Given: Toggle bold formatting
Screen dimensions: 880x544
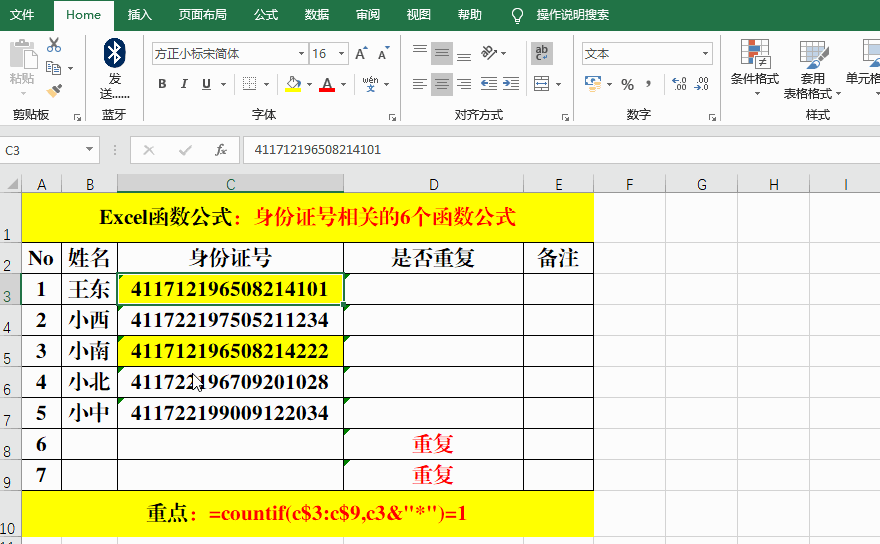Looking at the screenshot, I should [x=162, y=85].
